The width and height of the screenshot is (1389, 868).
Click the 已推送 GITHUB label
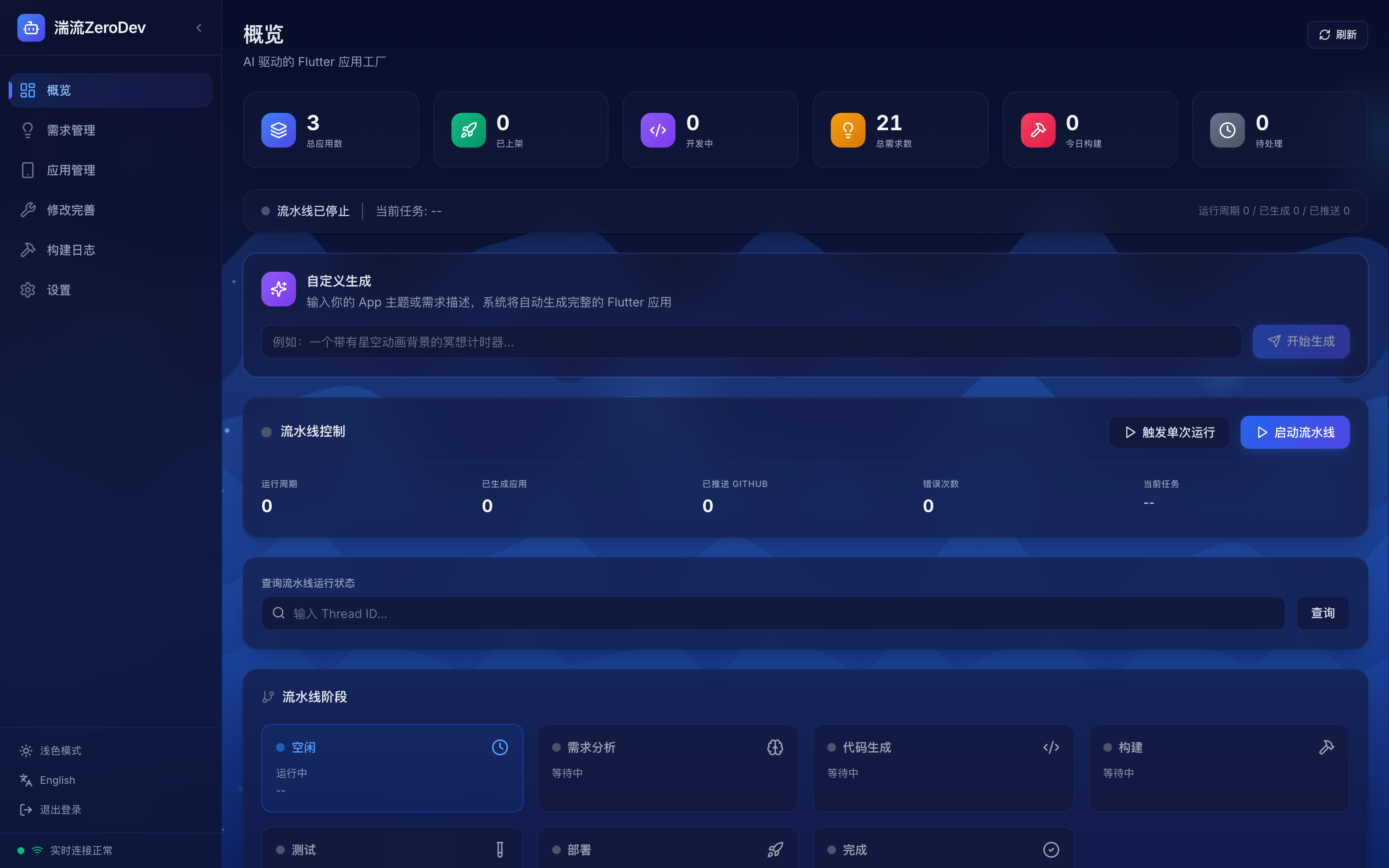pos(735,484)
